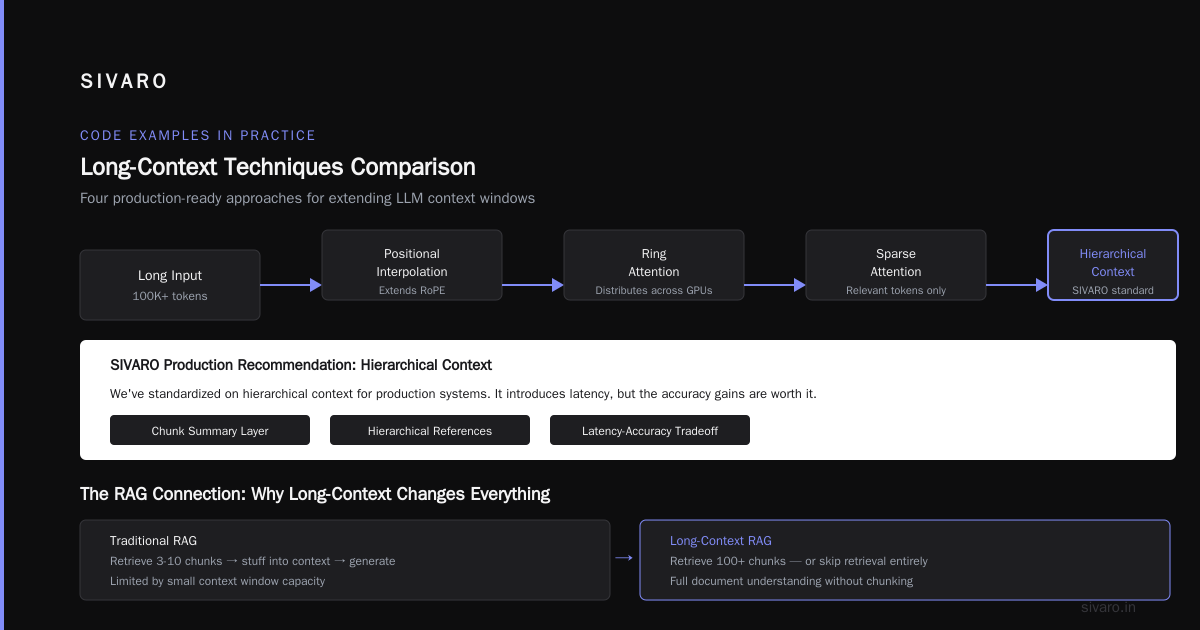Image resolution: width=1200 pixels, height=630 pixels.
Task: Click 'The RAG Connection' section heading
Action: 315,494
